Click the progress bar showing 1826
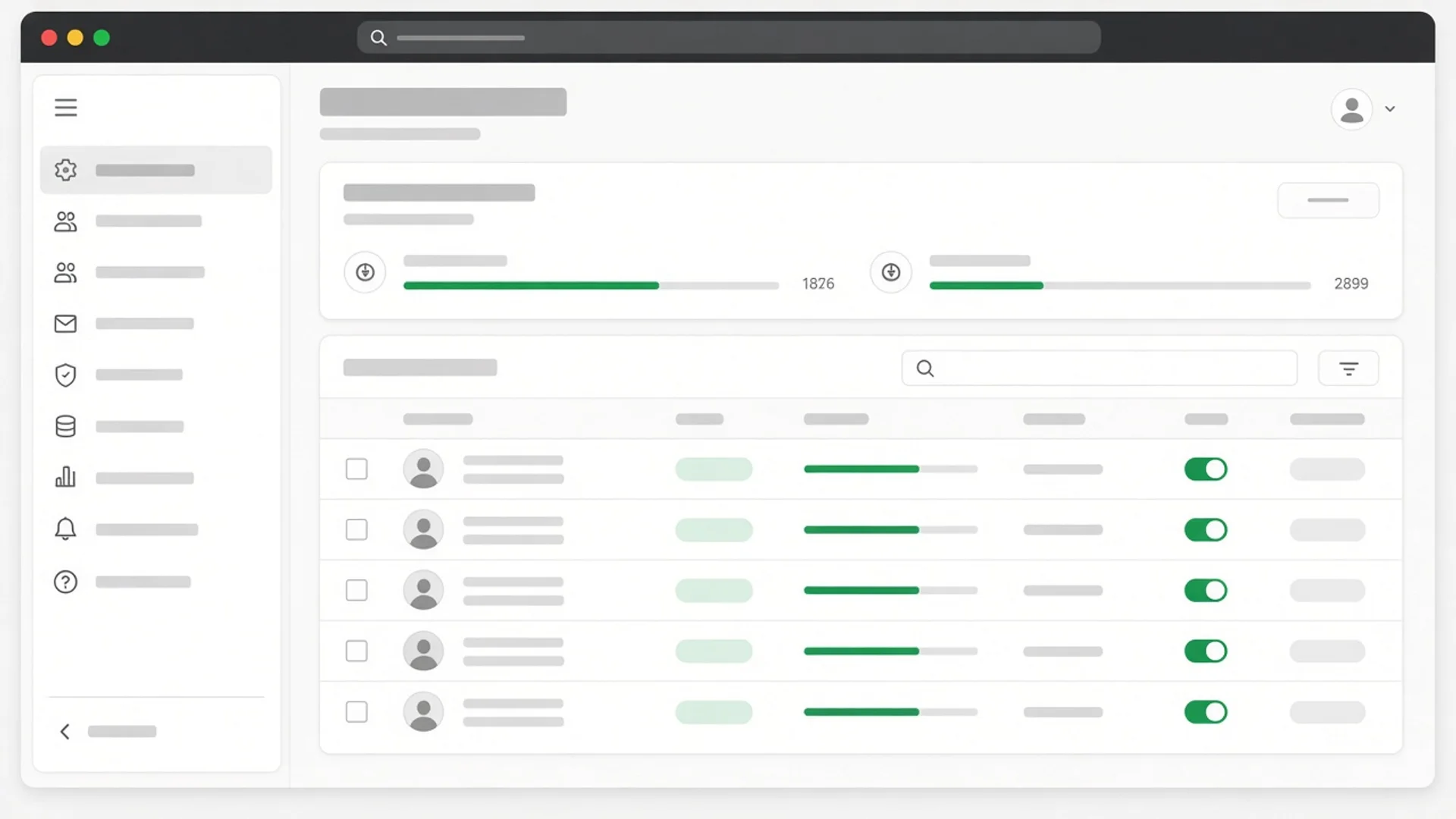This screenshot has height=819, width=1456. 591,286
